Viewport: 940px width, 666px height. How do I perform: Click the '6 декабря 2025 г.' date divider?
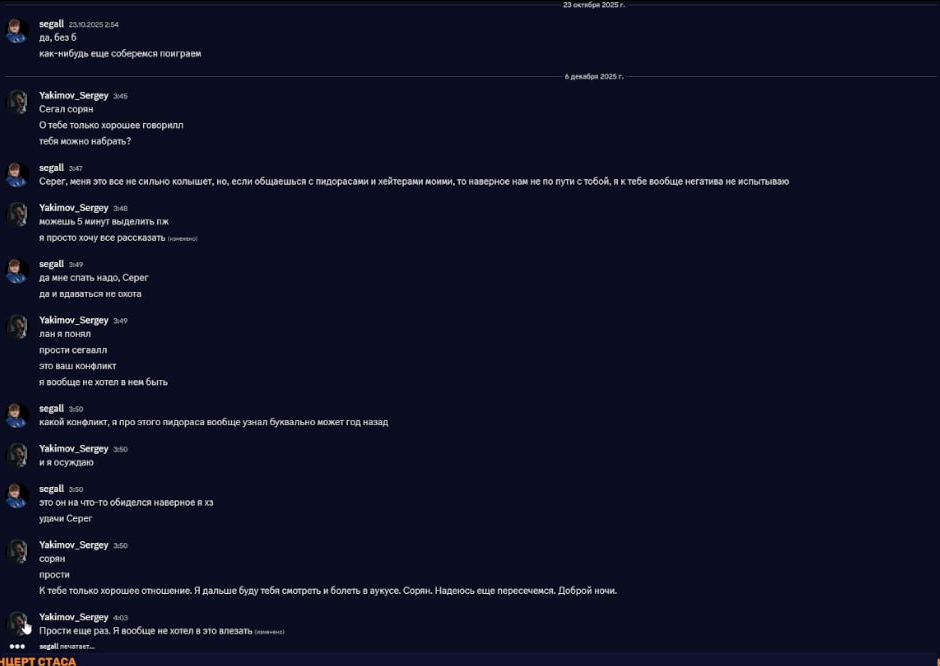point(594,76)
